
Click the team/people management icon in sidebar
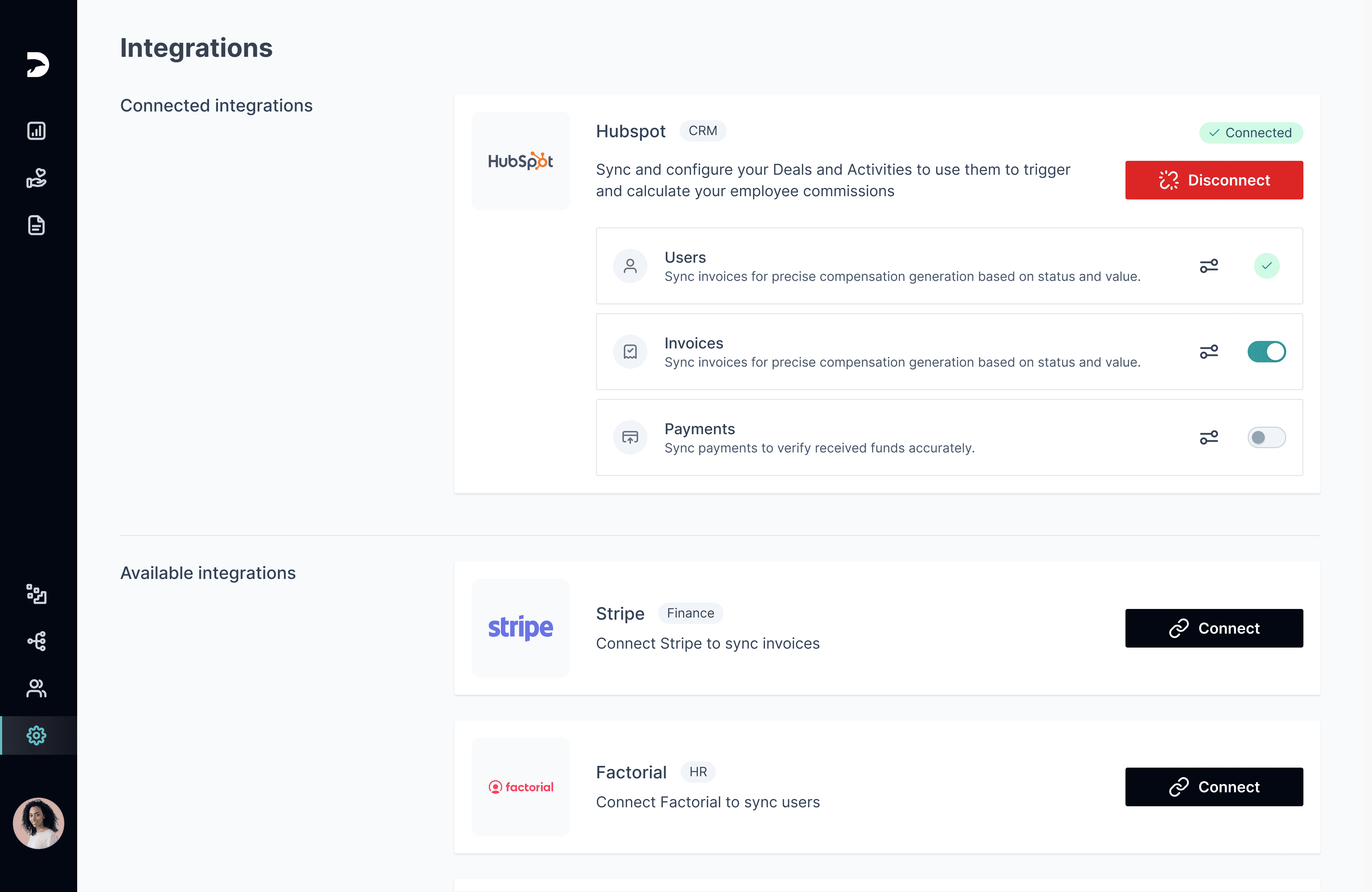coord(36,687)
